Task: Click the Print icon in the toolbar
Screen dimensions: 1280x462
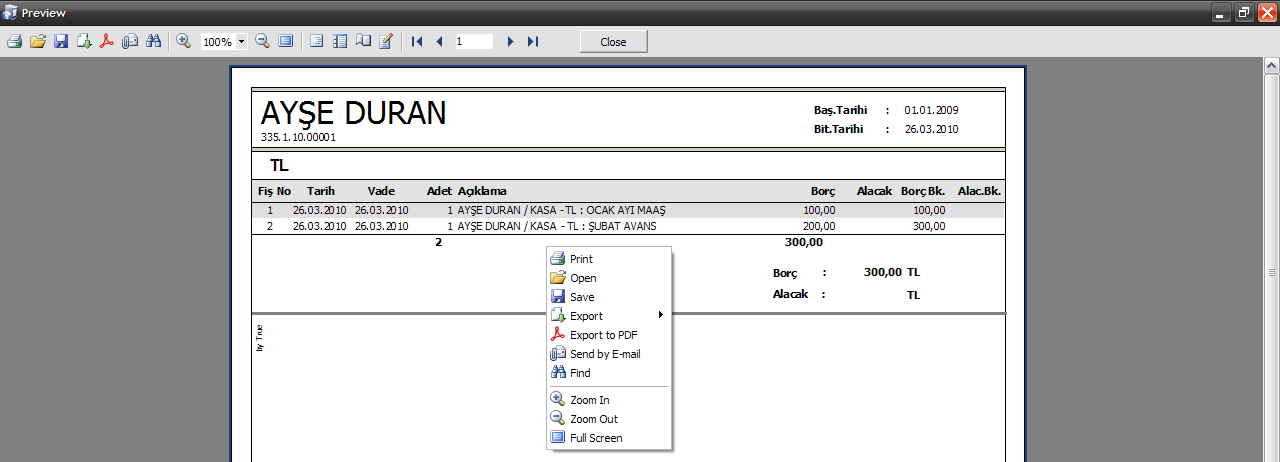Action: 14,42
